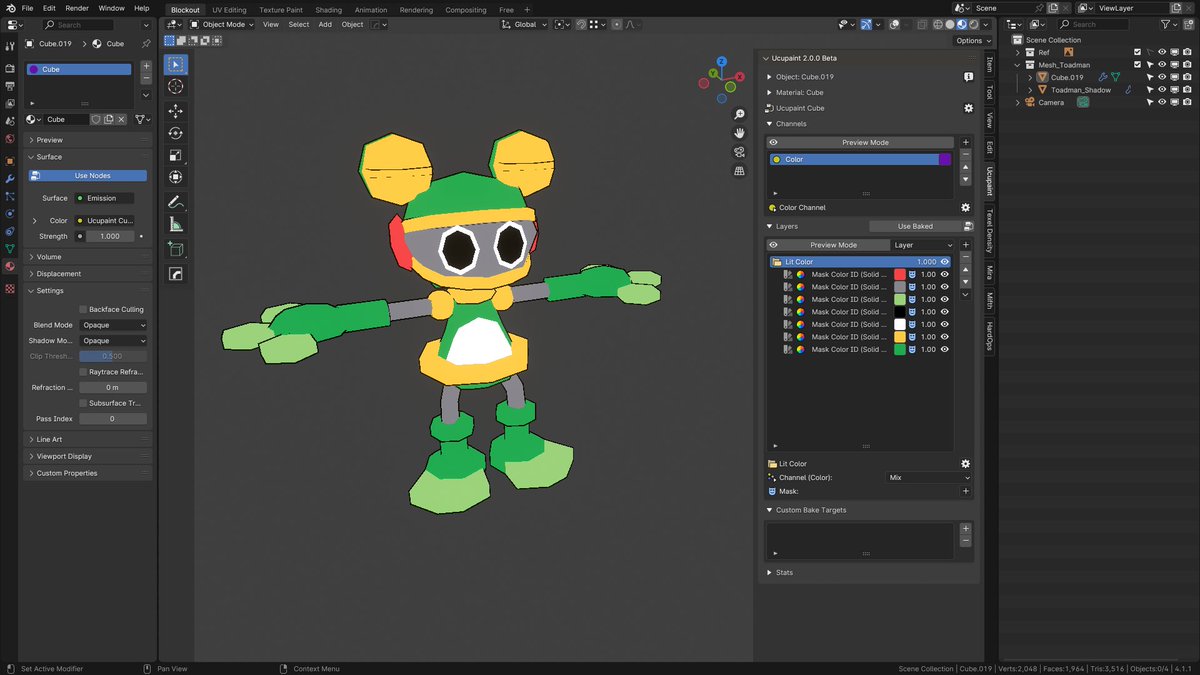Viewport: 1200px width, 675px height.
Task: Toggle visibility eye of Lit Color layer
Action: point(945,262)
